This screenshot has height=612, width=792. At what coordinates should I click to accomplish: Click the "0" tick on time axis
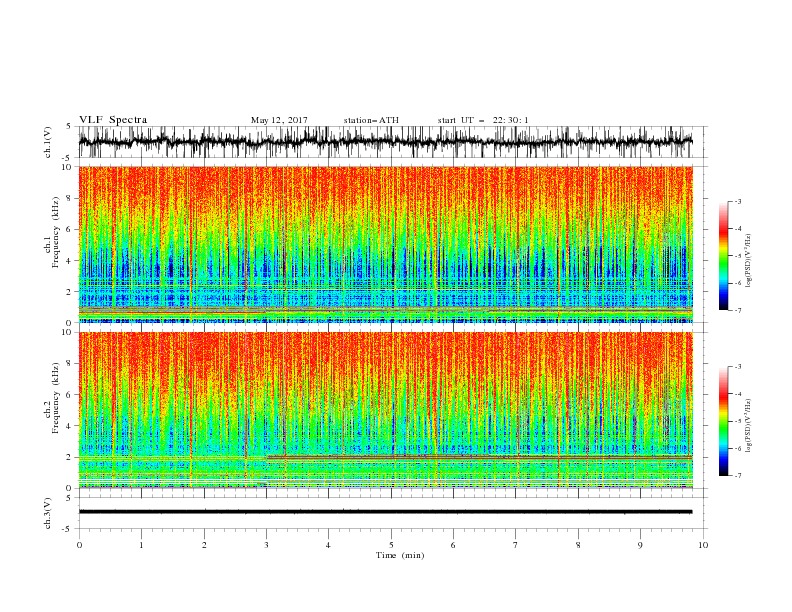pyautogui.click(x=79, y=545)
